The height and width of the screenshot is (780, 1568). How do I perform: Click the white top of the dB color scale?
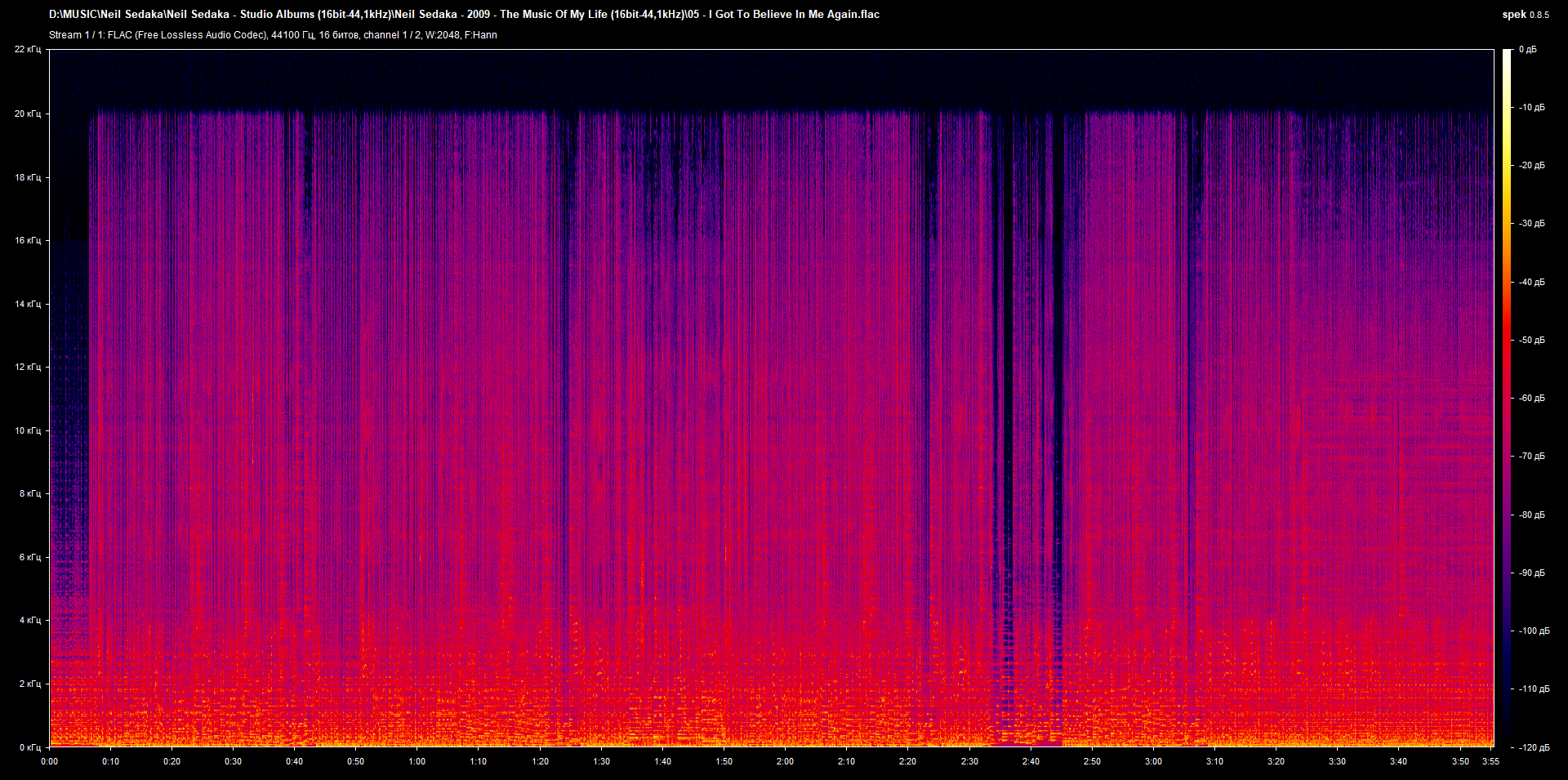(1507, 53)
